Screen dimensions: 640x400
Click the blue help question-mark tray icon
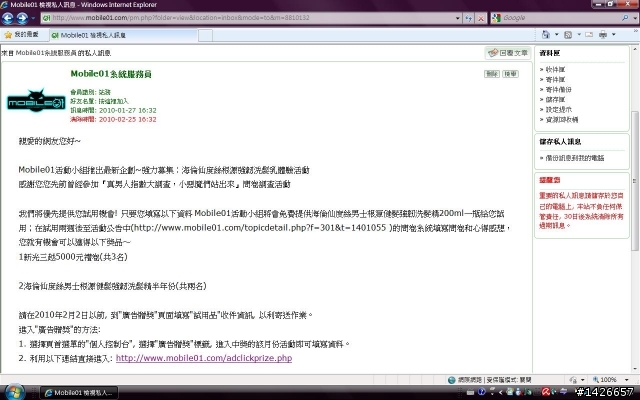(x=482, y=392)
